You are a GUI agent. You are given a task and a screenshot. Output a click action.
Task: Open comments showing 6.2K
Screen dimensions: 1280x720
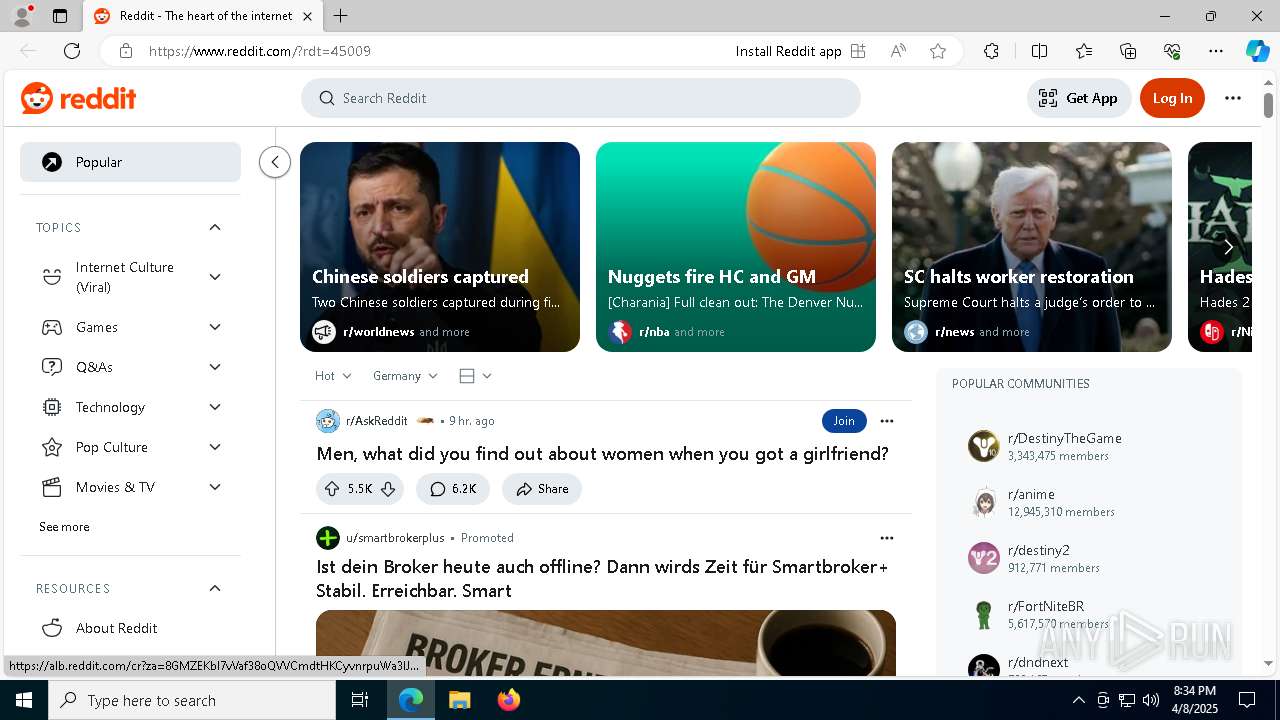pyautogui.click(x=453, y=489)
